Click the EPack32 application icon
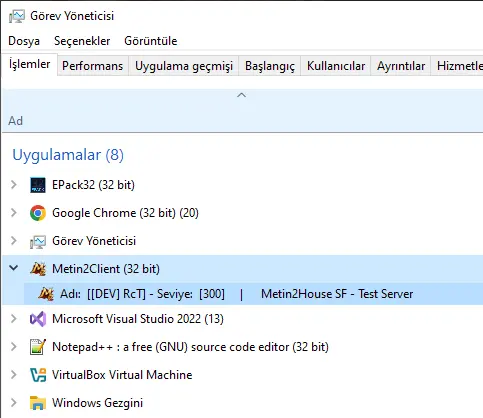This screenshot has height=418, width=483. point(38,185)
